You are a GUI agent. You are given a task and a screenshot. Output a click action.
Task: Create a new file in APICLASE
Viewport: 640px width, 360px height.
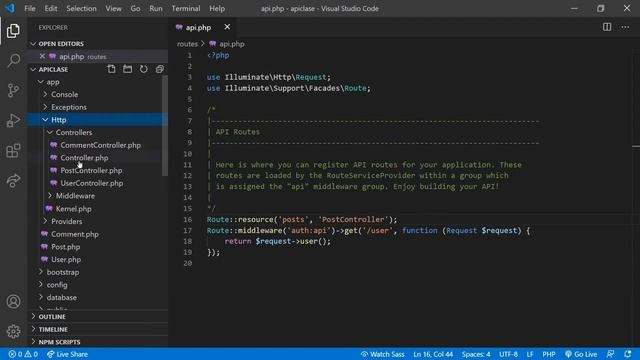pos(111,69)
